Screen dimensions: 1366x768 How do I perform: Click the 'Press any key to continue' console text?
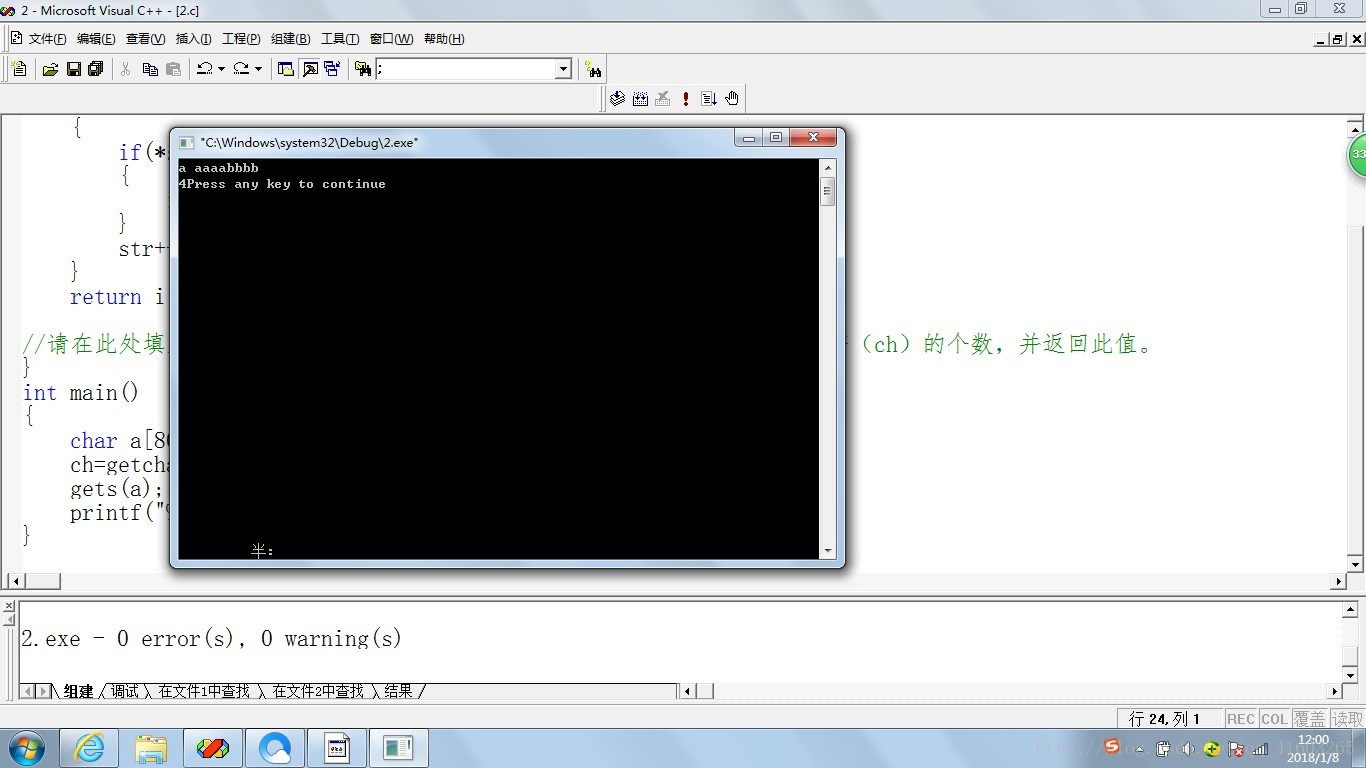pos(286,184)
